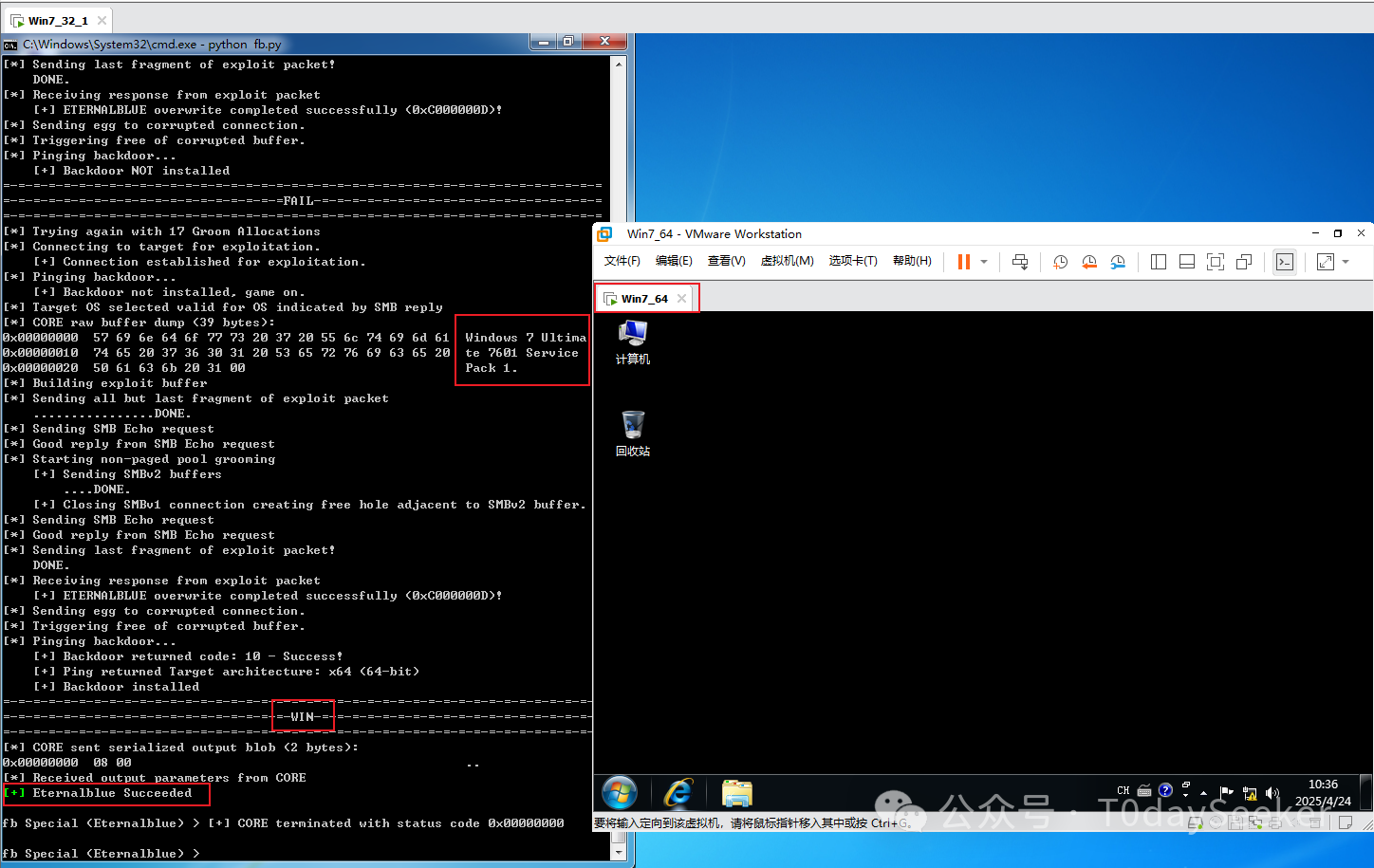Open the Windows 7 Start orb in guest
1374x868 pixels.
[x=620, y=793]
